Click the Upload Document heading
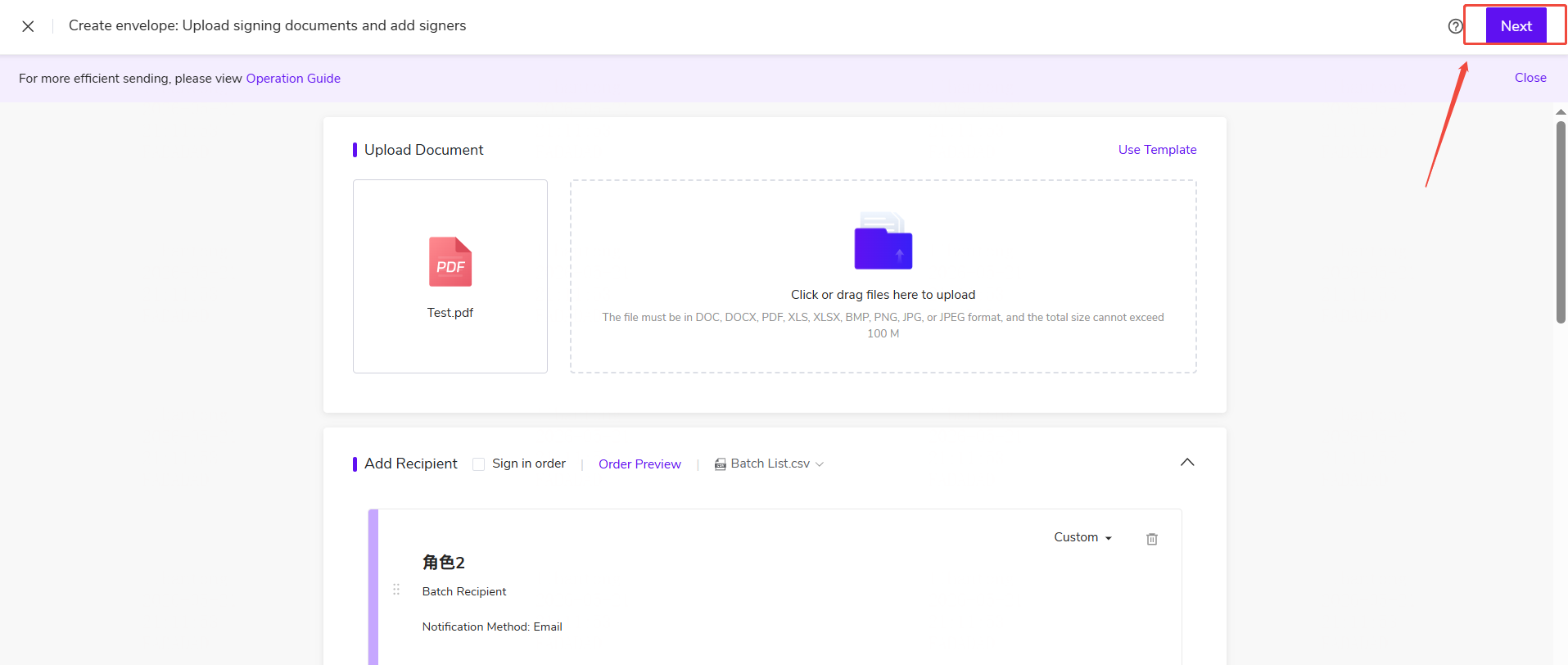This screenshot has height=665, width=1568. click(x=424, y=150)
